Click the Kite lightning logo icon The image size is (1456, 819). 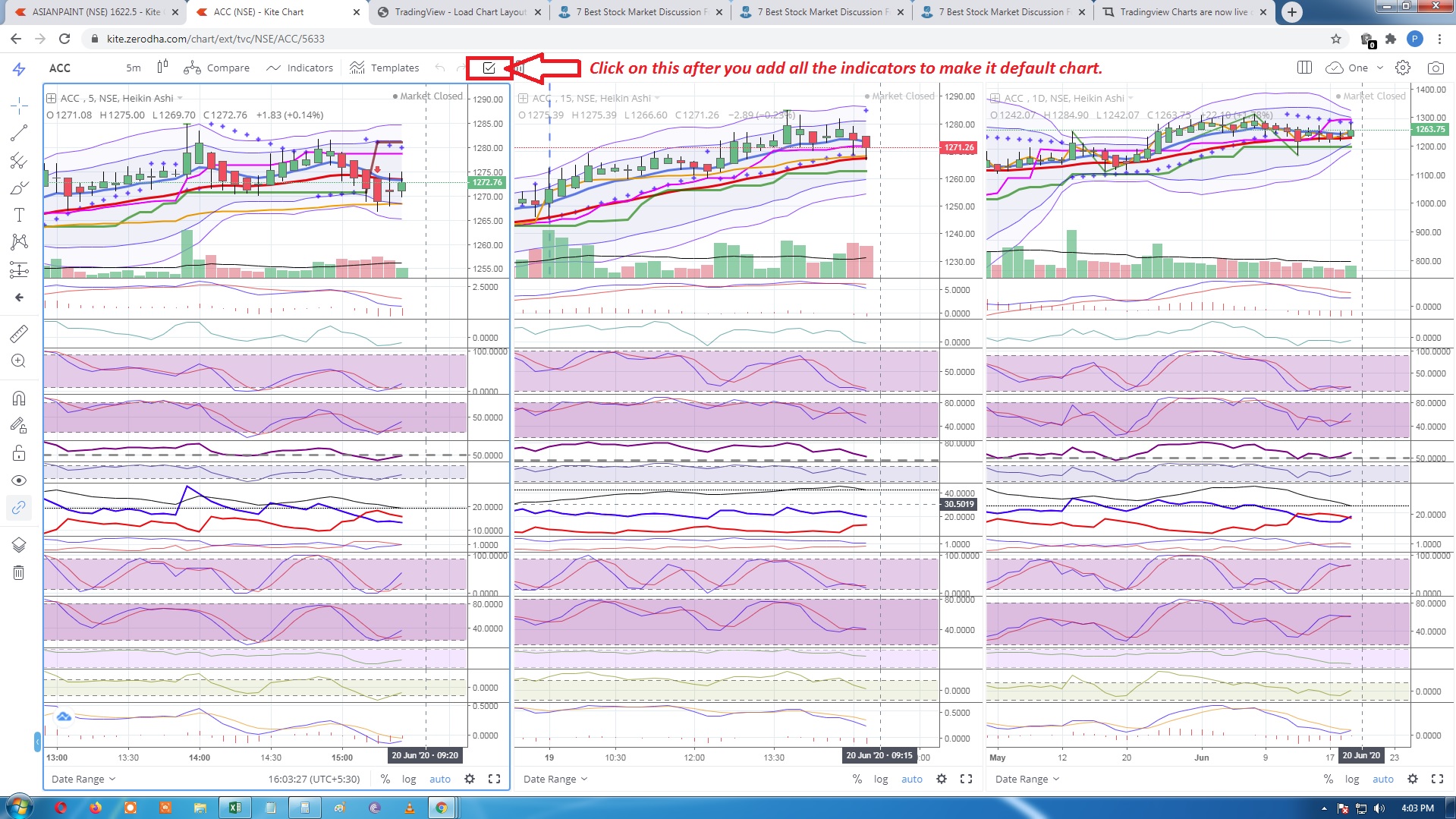click(19, 69)
